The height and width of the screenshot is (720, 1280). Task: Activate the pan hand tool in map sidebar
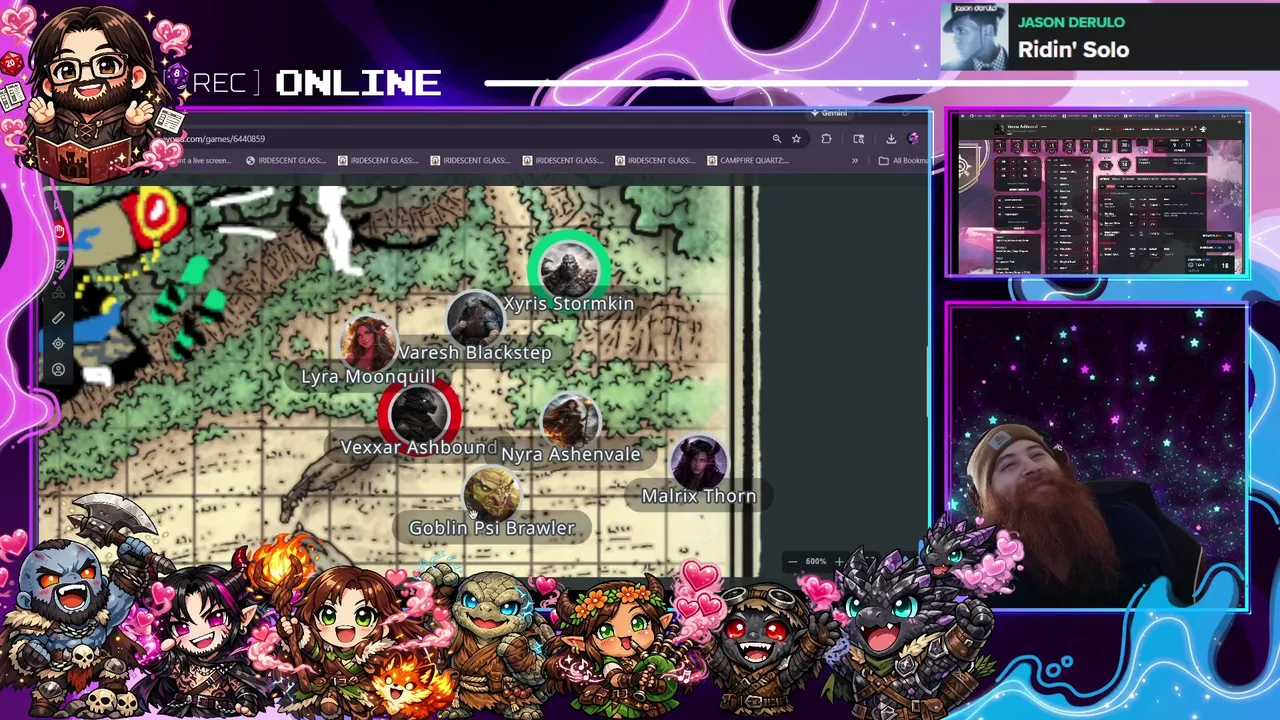tap(59, 232)
